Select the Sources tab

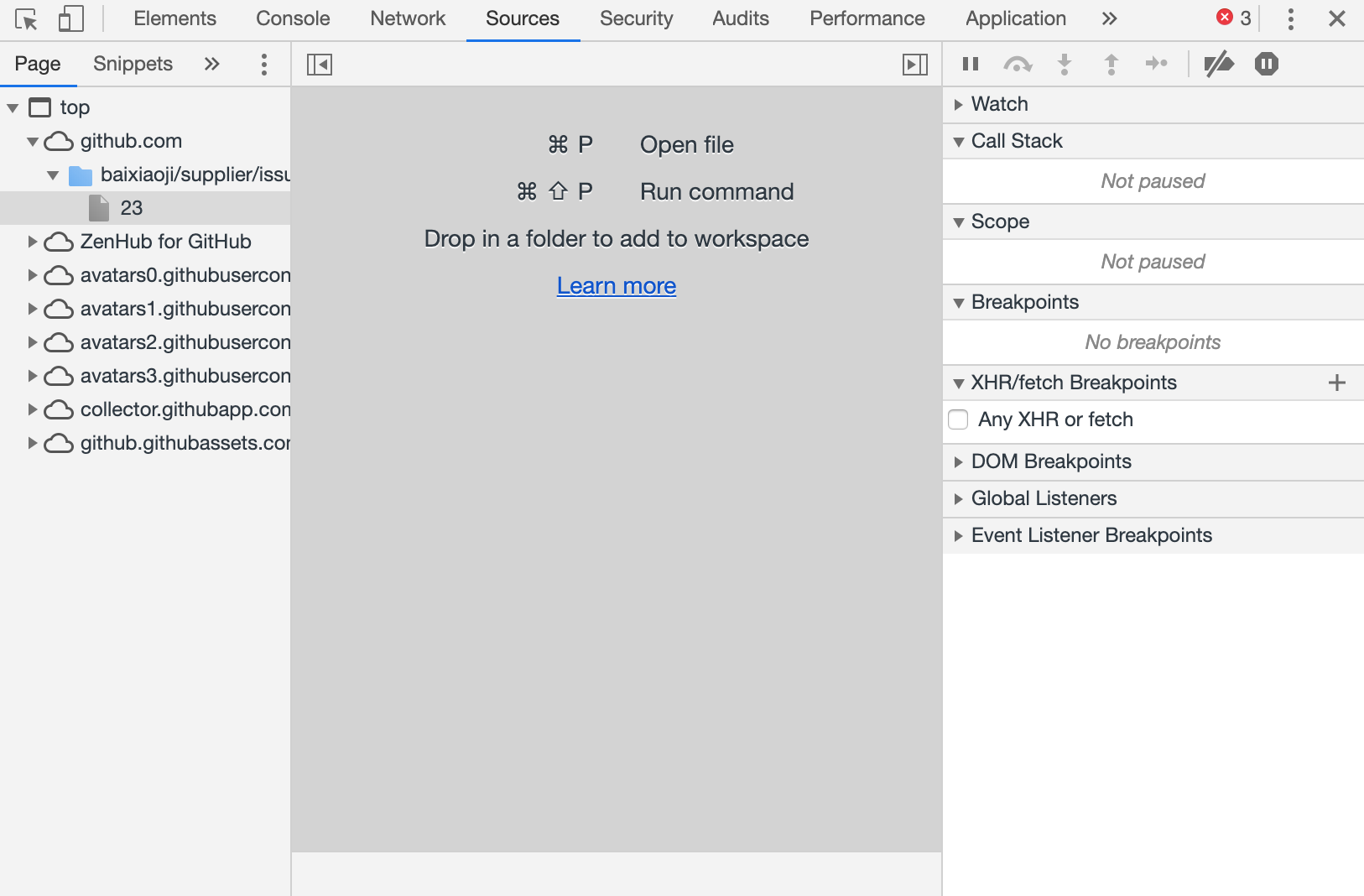point(523,18)
